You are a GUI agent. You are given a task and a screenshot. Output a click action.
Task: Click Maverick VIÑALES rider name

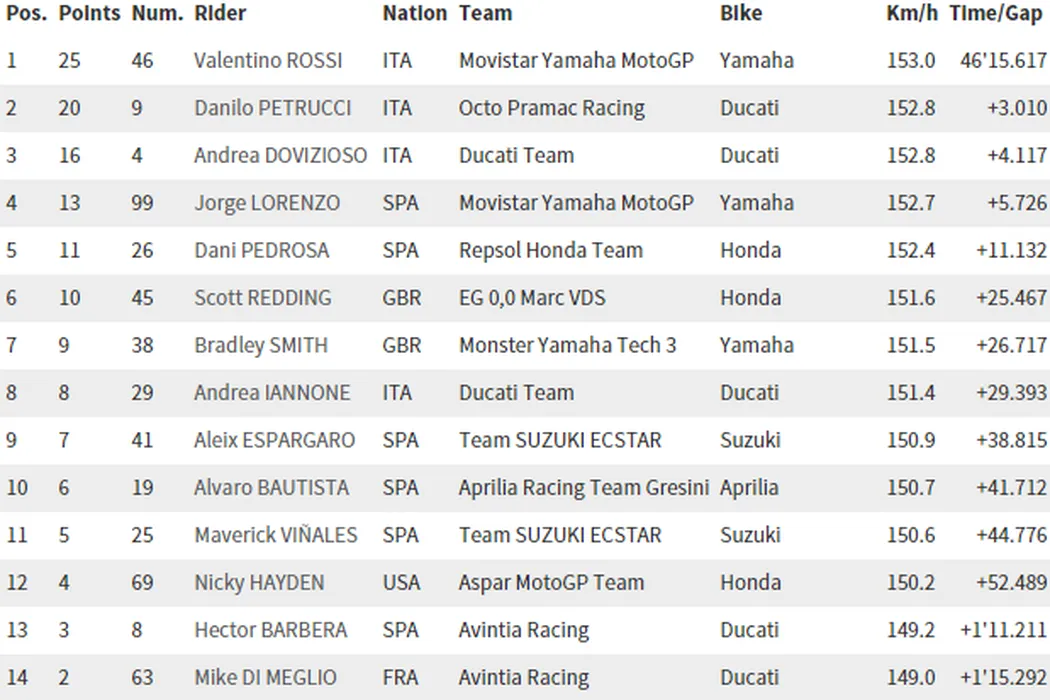275,536
